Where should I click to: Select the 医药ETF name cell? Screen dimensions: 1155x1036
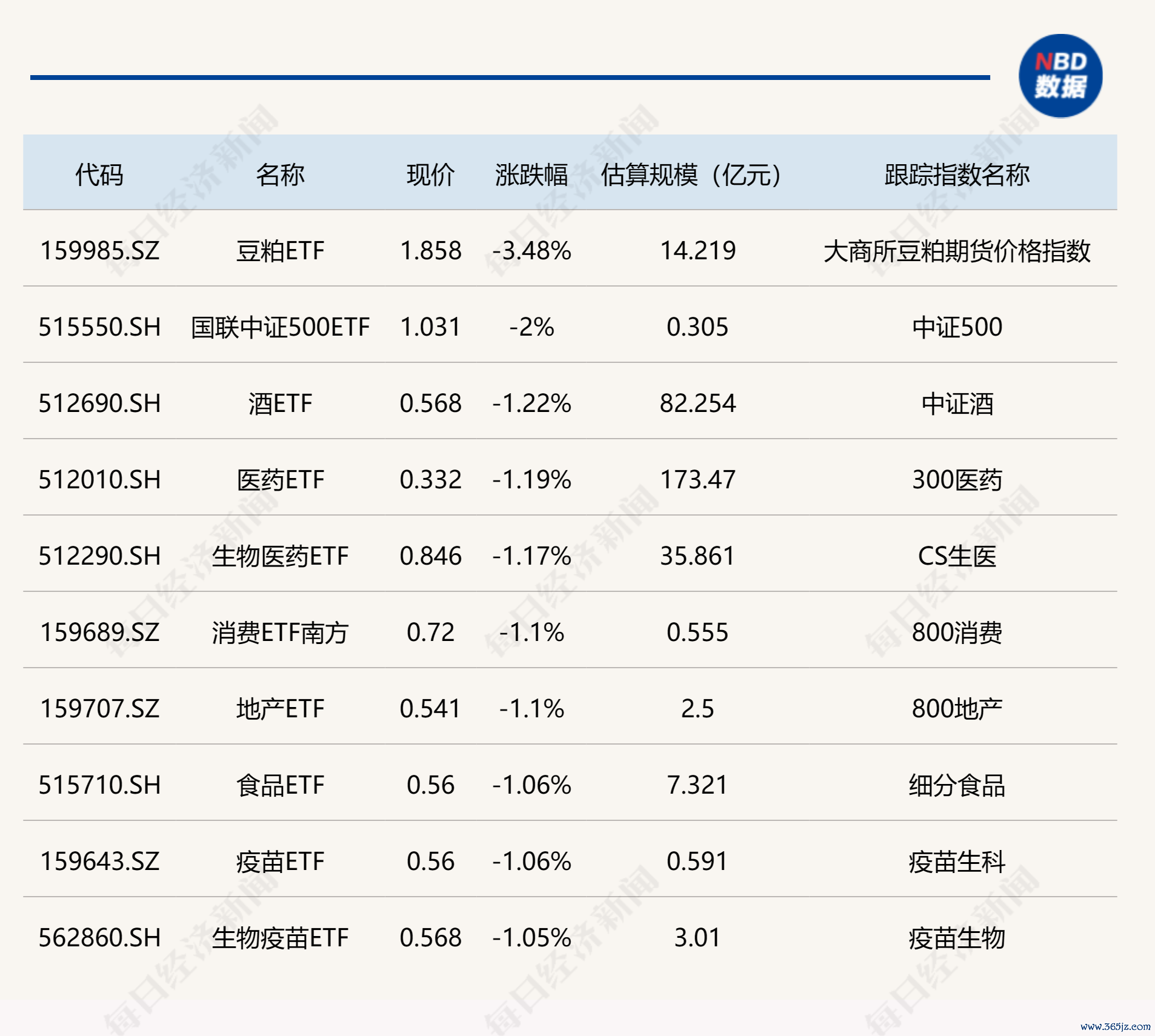tap(280, 480)
